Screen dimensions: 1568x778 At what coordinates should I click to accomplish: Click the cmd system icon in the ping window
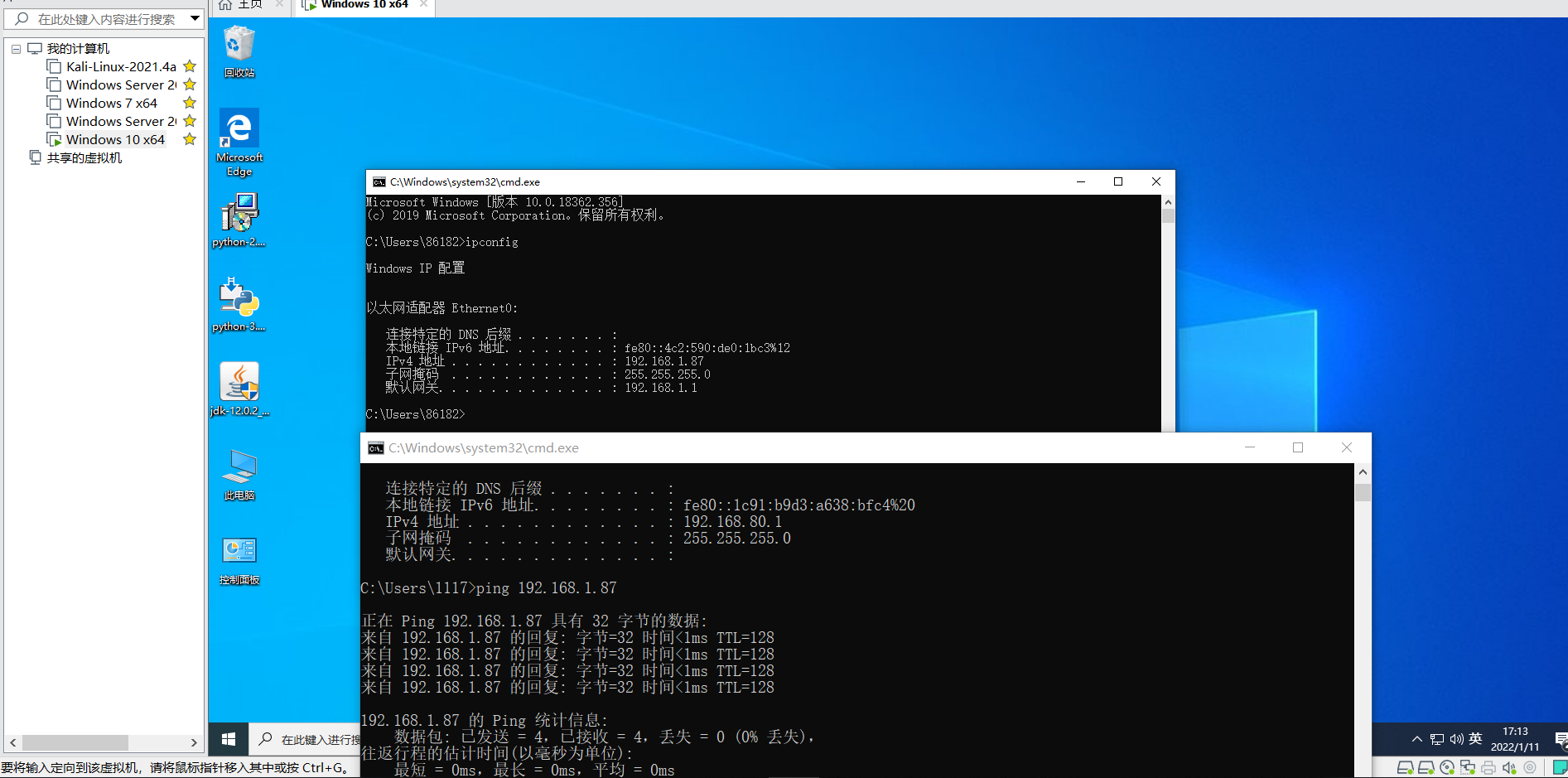click(x=376, y=448)
